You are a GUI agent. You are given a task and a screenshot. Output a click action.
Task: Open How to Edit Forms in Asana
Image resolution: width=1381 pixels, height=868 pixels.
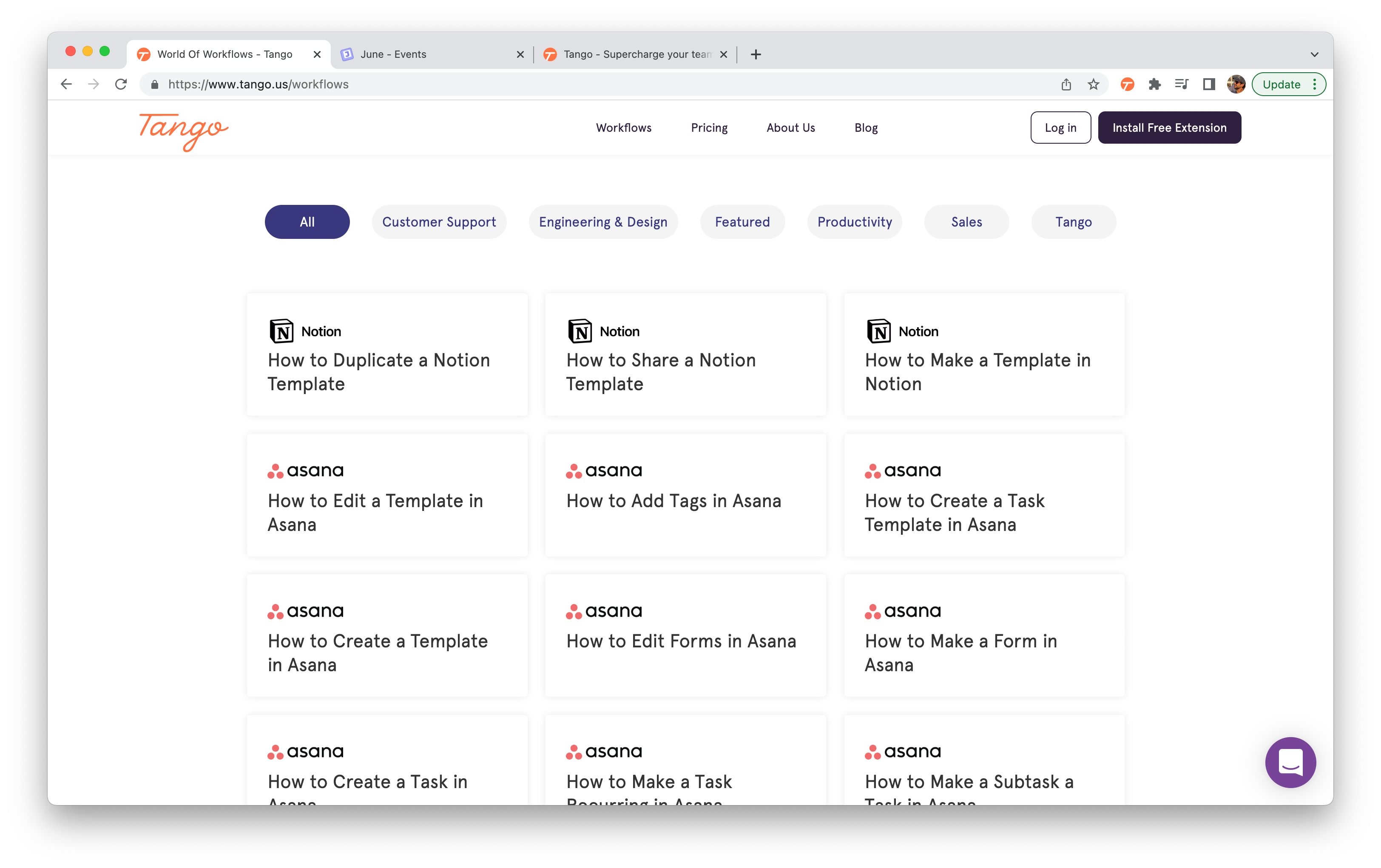[685, 635]
